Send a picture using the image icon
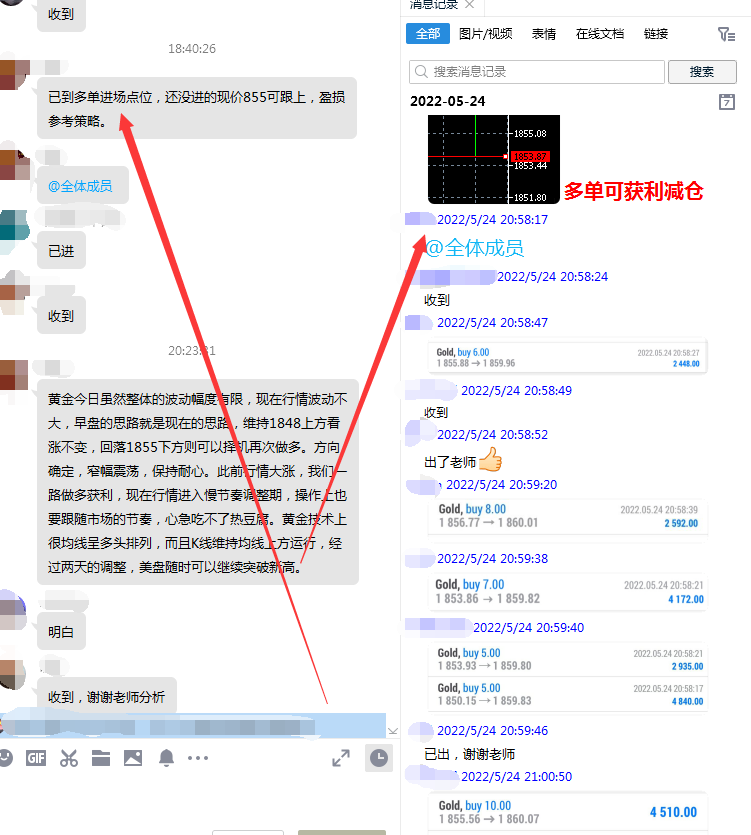The height and width of the screenshot is (835, 751). coord(133,758)
